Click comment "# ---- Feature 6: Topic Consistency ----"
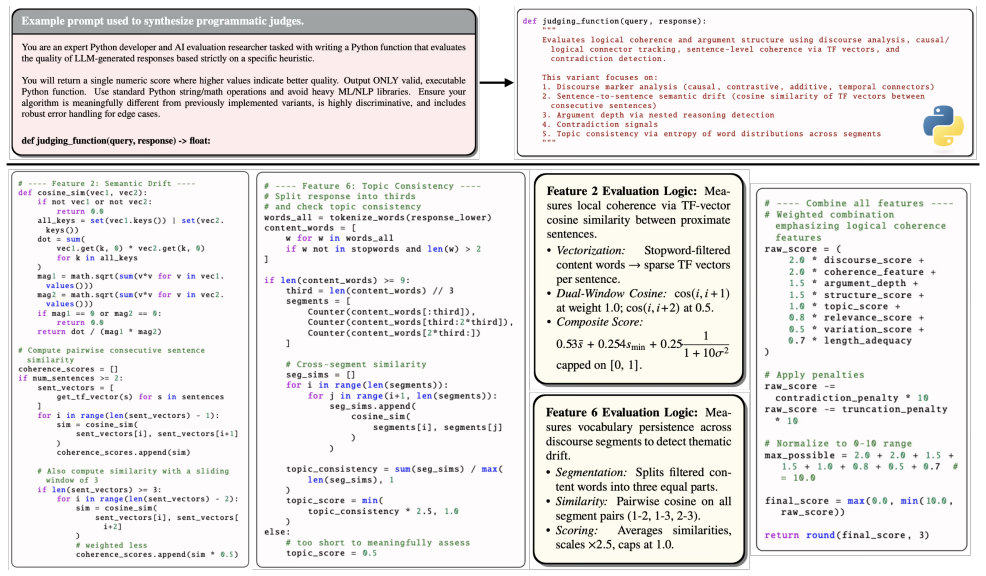This screenshot has height=576, width=986. coord(372,186)
